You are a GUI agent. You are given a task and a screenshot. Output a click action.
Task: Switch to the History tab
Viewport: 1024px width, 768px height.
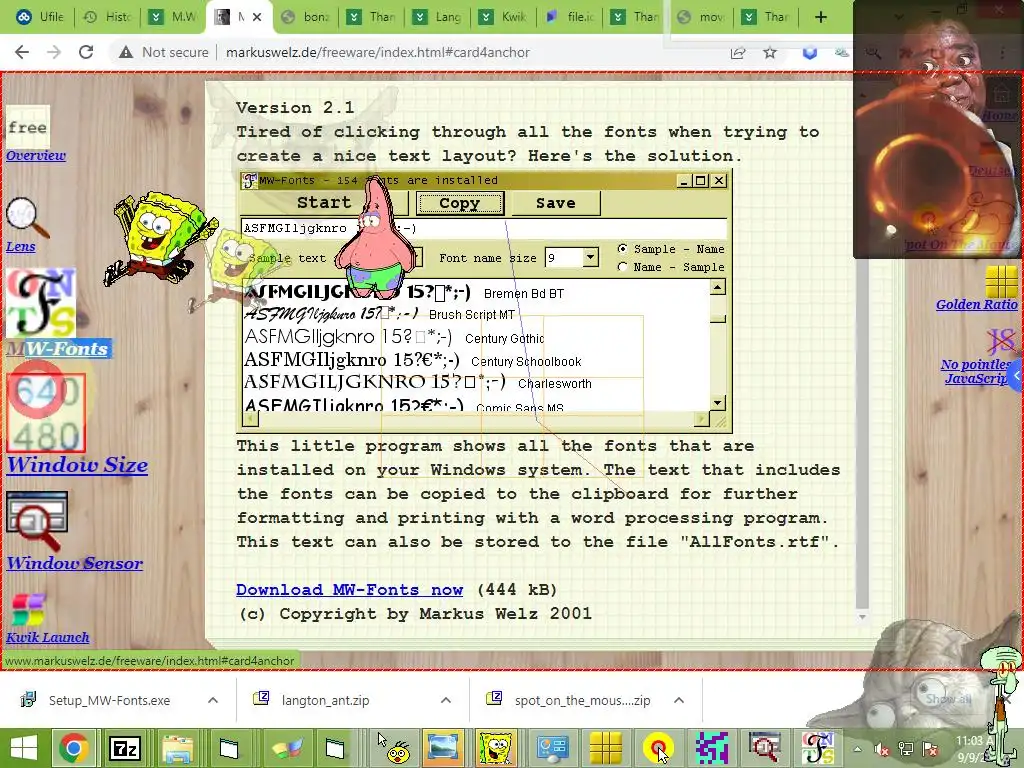[108, 17]
